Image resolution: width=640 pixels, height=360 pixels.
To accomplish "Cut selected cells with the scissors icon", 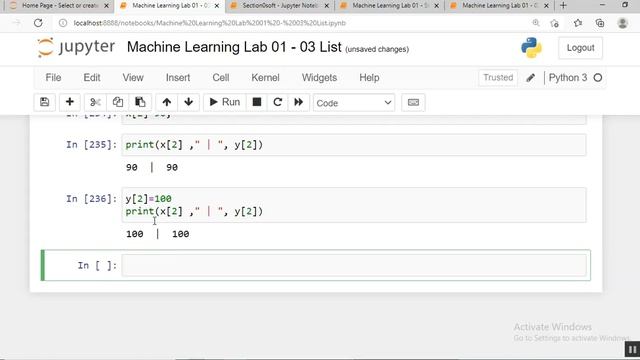I will [95, 102].
